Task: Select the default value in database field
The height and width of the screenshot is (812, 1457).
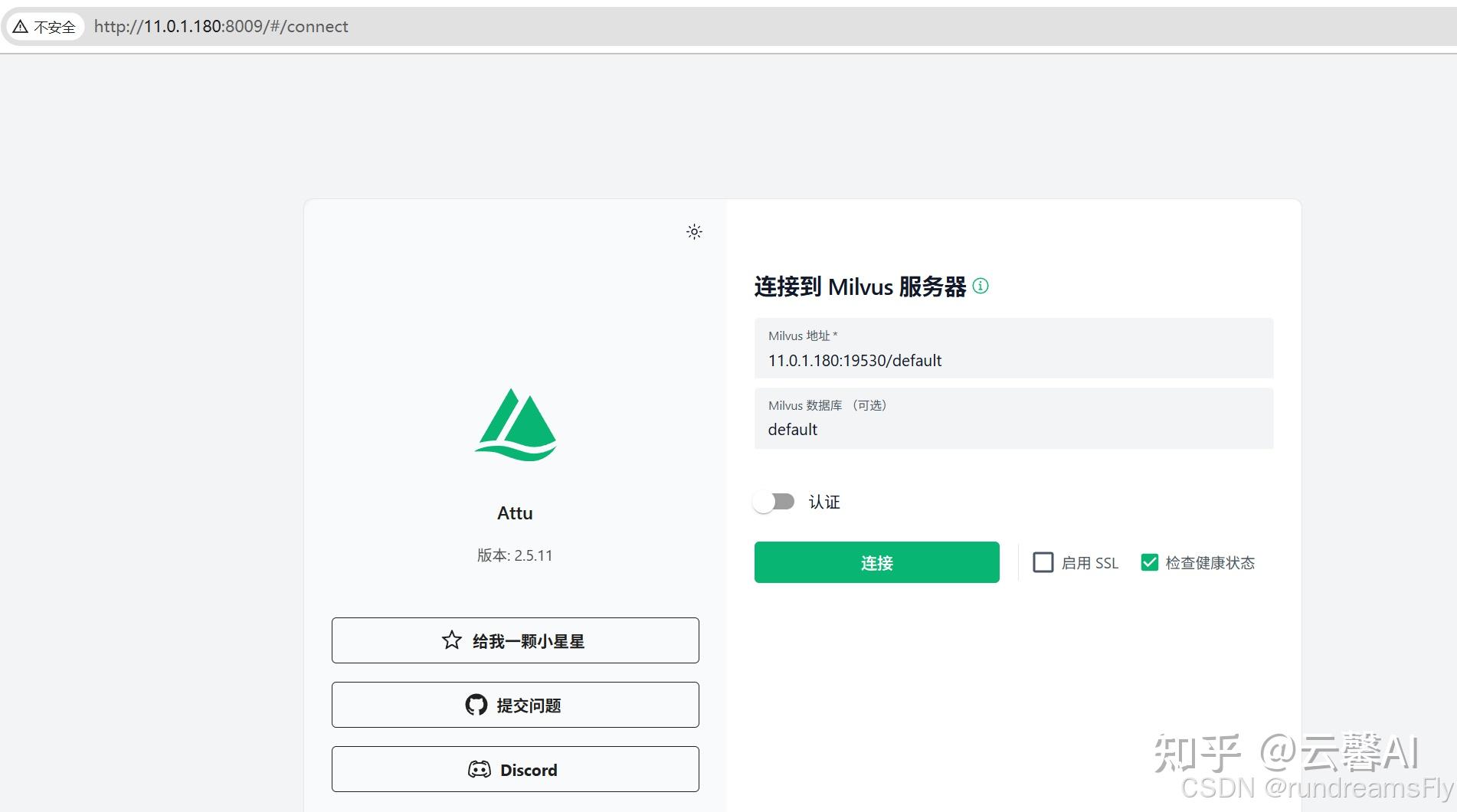Action: (x=792, y=429)
